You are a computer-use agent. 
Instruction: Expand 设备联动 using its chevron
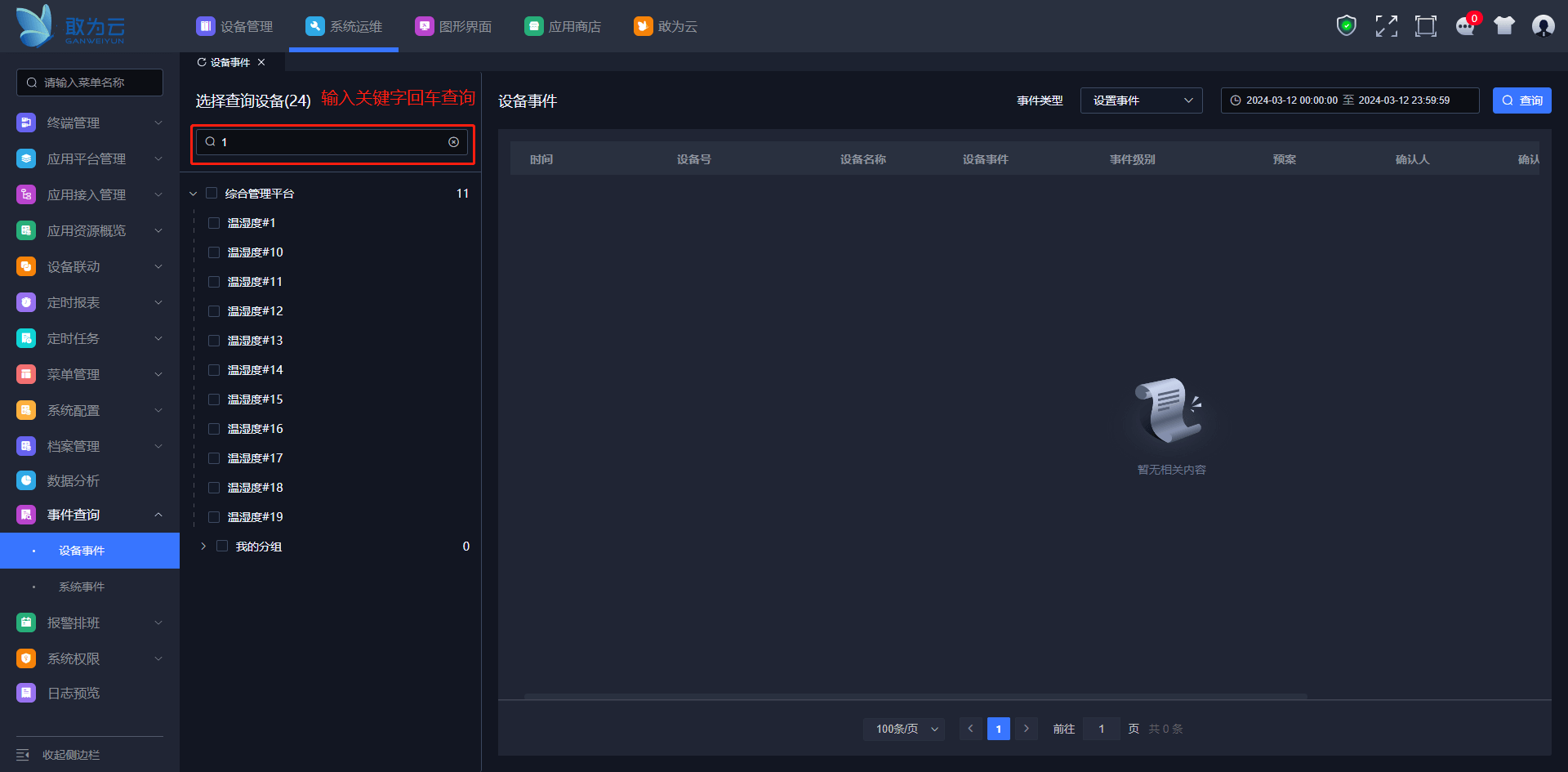click(158, 266)
